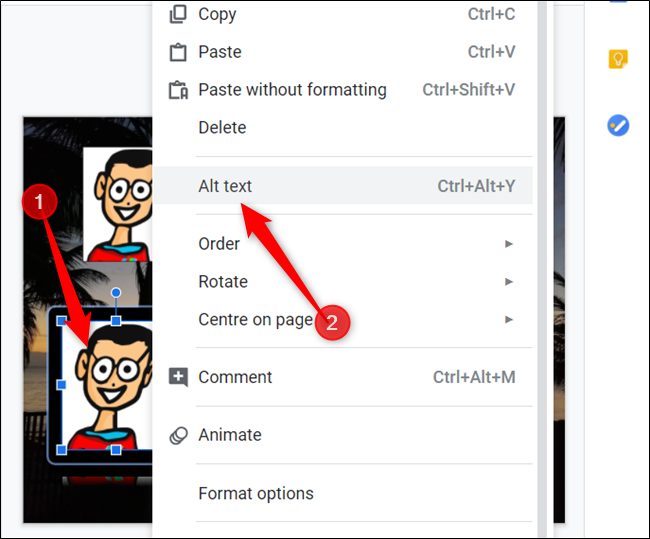Screen dimensions: 650x539
Task: Click the Paste clipboard icon
Action: [x=178, y=52]
